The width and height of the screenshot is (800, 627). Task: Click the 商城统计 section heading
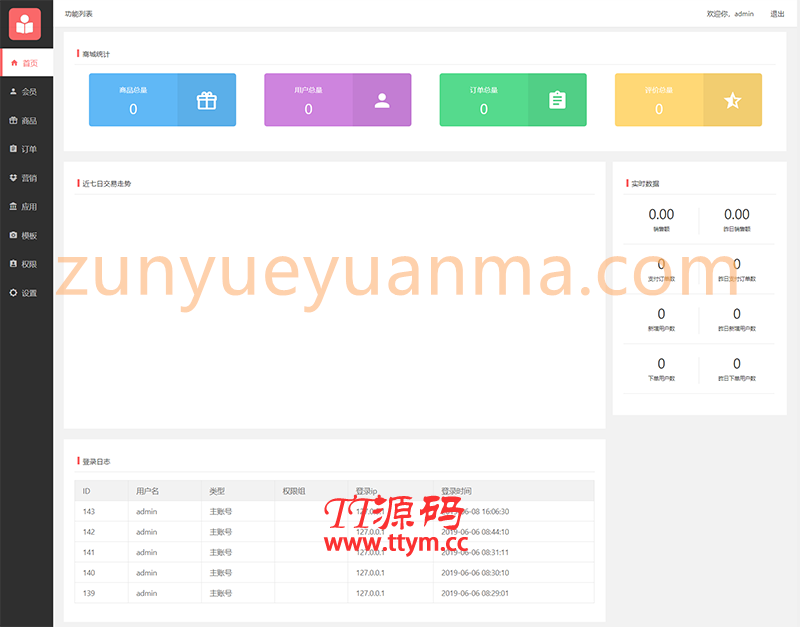click(x=96, y=54)
